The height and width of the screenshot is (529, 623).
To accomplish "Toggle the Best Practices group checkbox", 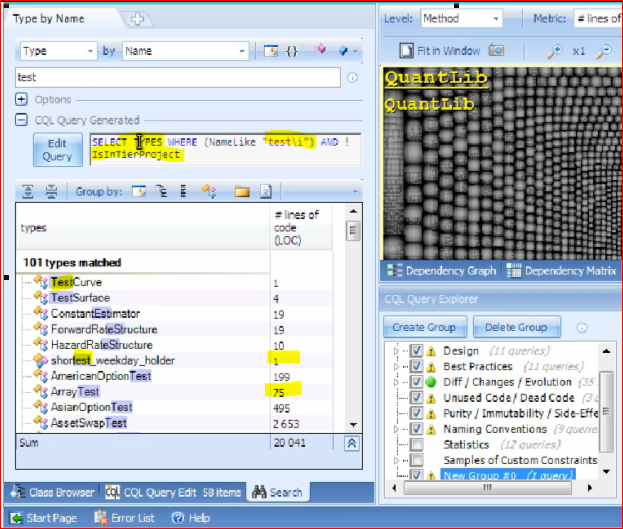I will [x=416, y=366].
